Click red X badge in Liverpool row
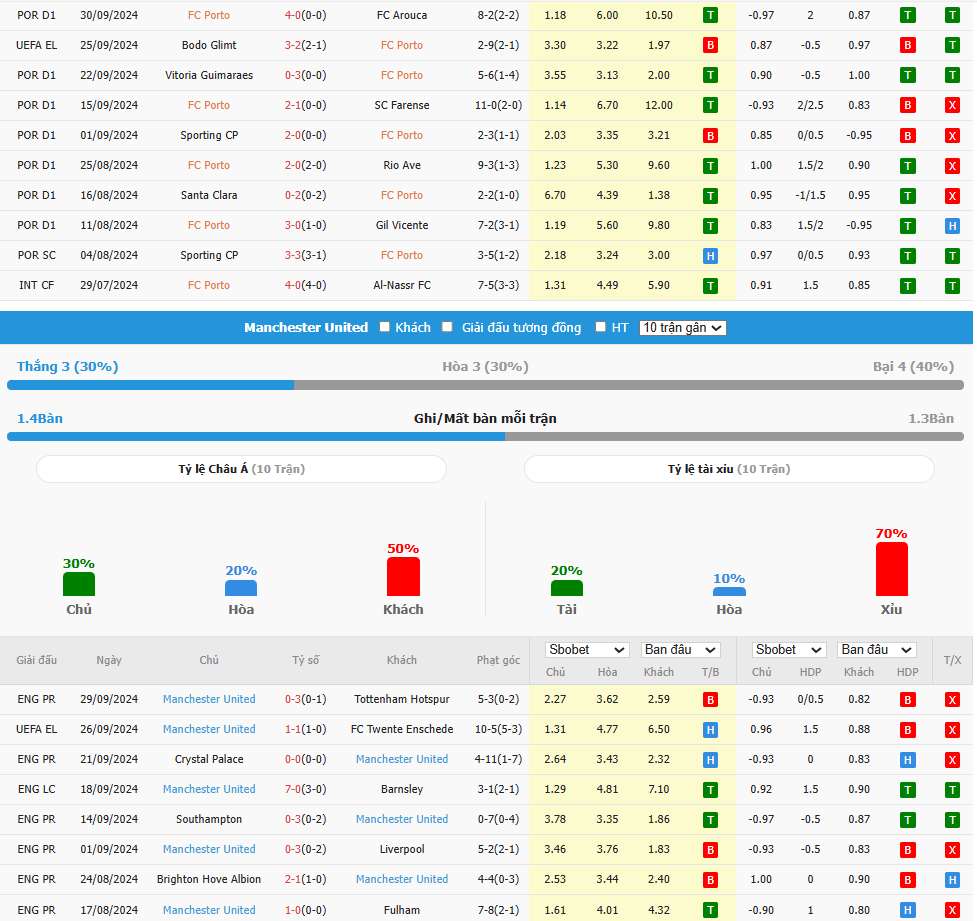This screenshot has width=977, height=921. (x=952, y=849)
